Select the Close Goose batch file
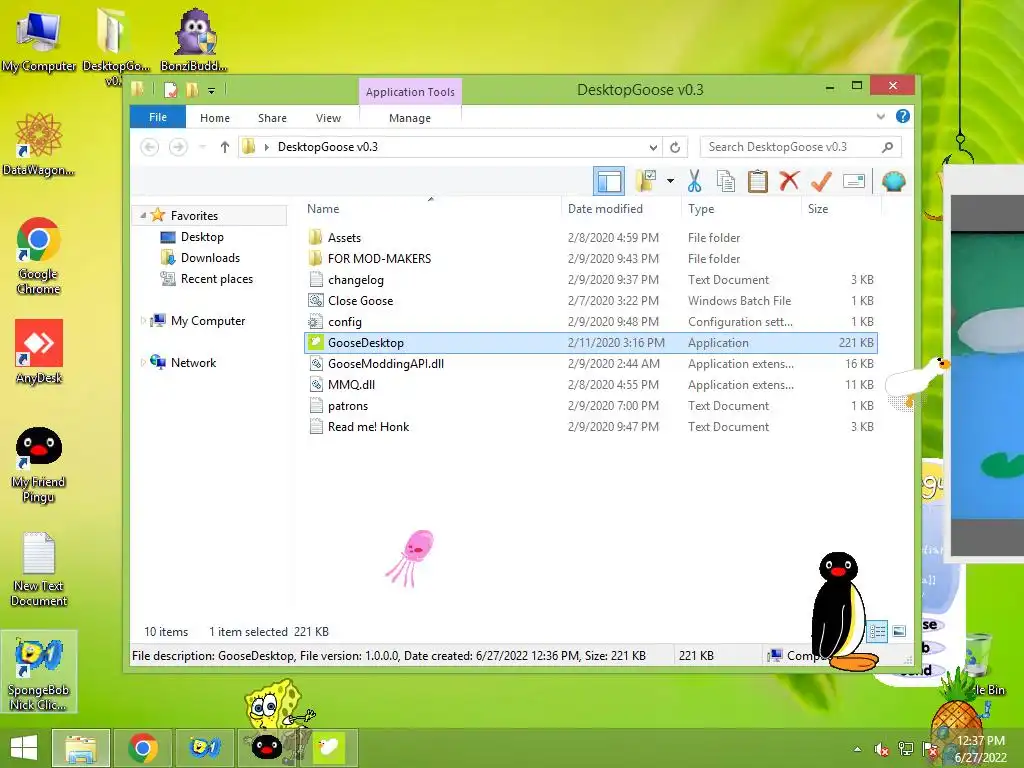The width and height of the screenshot is (1024, 768). point(591,300)
